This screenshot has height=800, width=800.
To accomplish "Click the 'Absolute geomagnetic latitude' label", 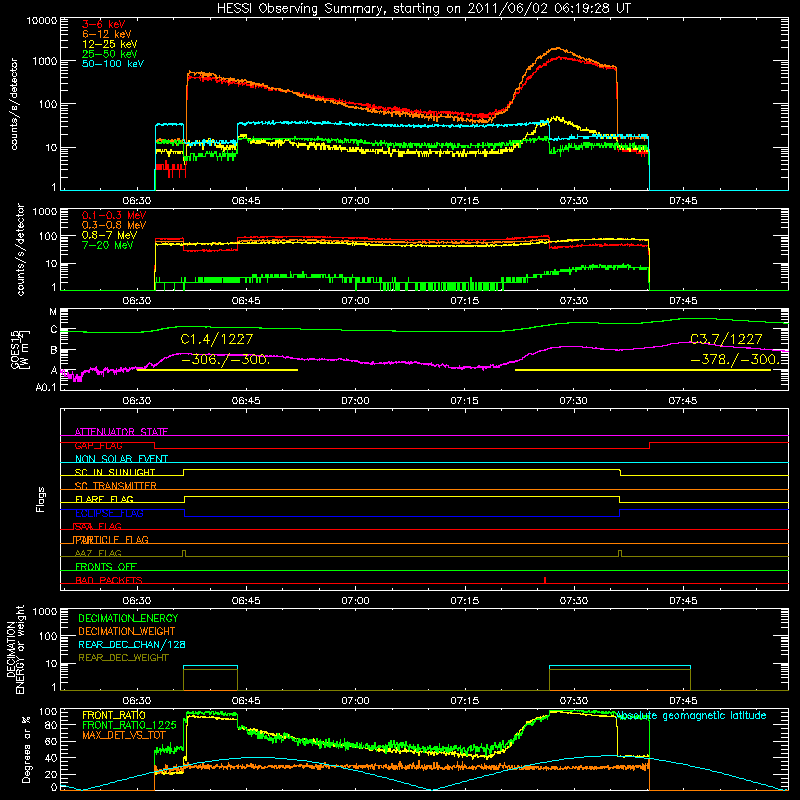I will tap(692, 715).
